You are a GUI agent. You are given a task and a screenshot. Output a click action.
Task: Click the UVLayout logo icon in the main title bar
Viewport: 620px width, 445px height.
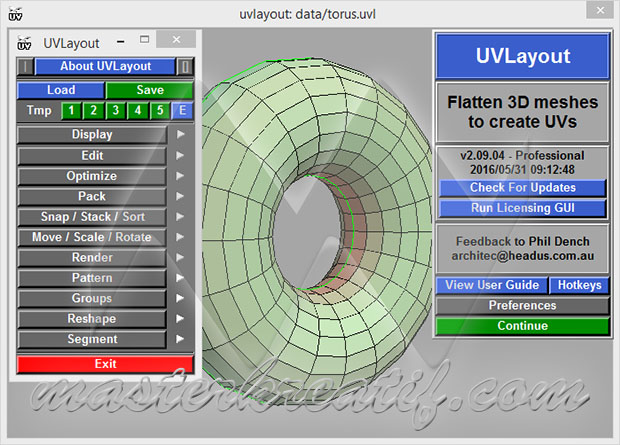pos(15,14)
